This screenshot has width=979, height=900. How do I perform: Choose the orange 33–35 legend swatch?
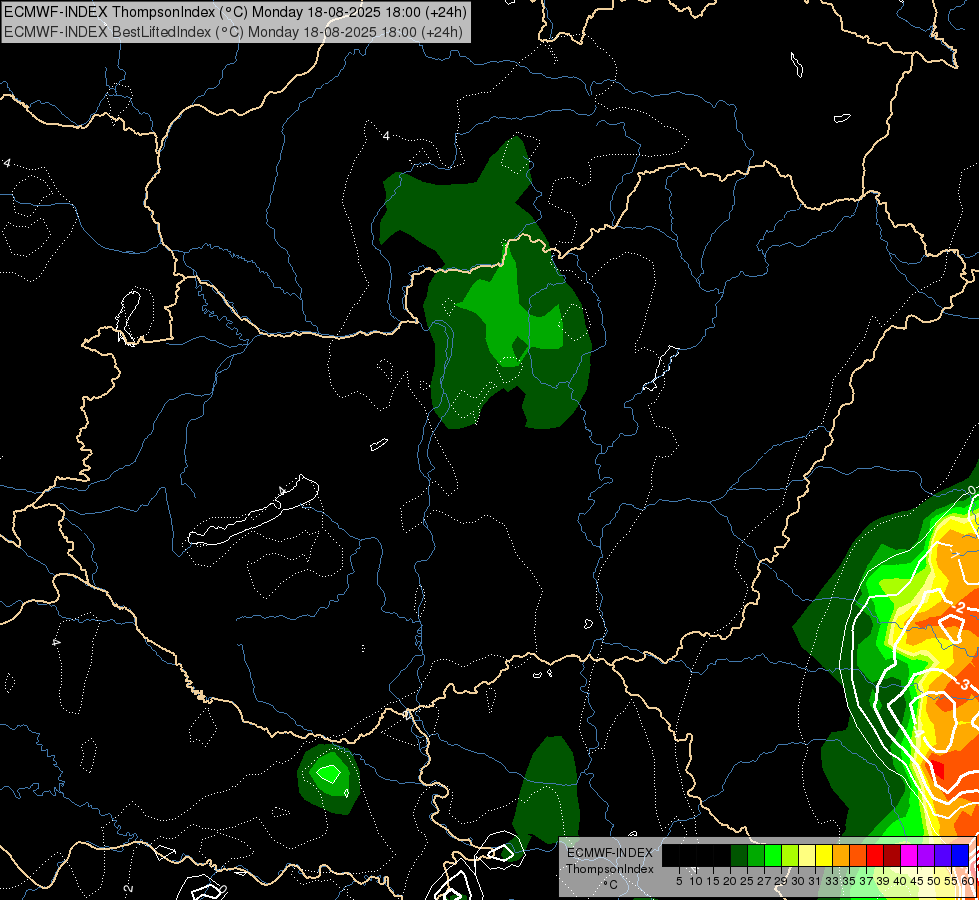pos(841,855)
